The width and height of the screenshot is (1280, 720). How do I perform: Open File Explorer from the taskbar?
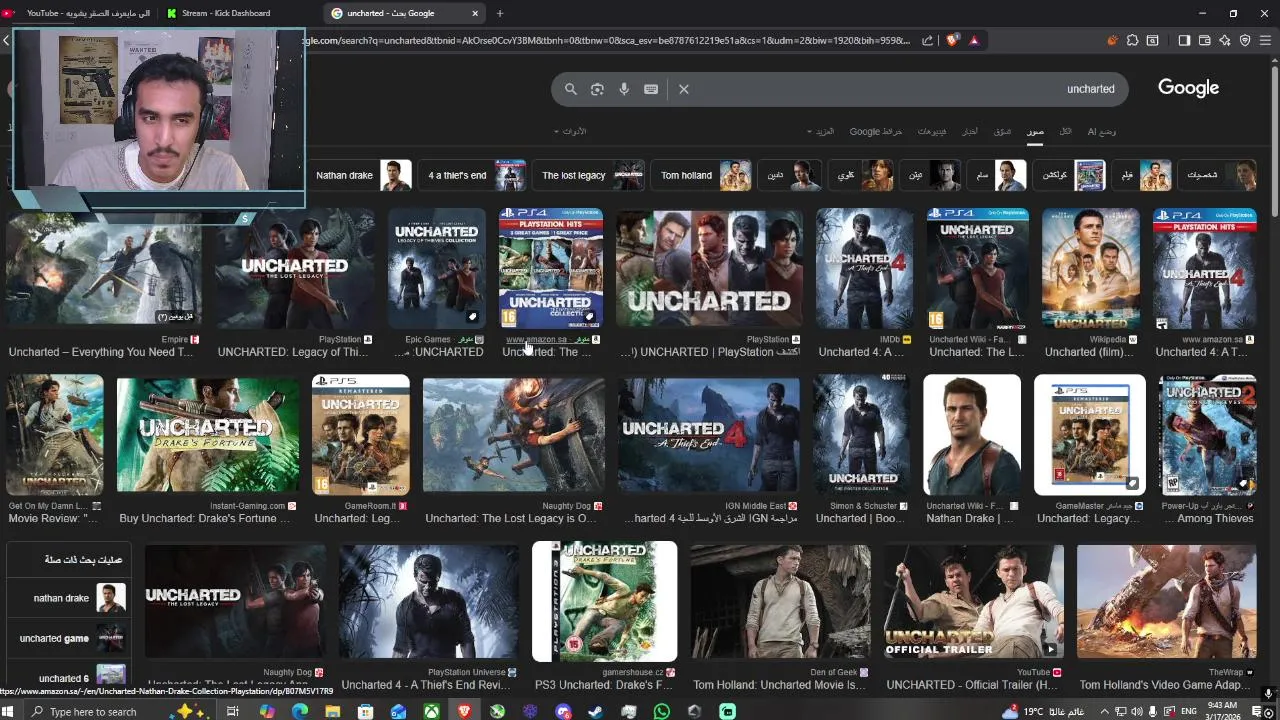tap(333, 711)
